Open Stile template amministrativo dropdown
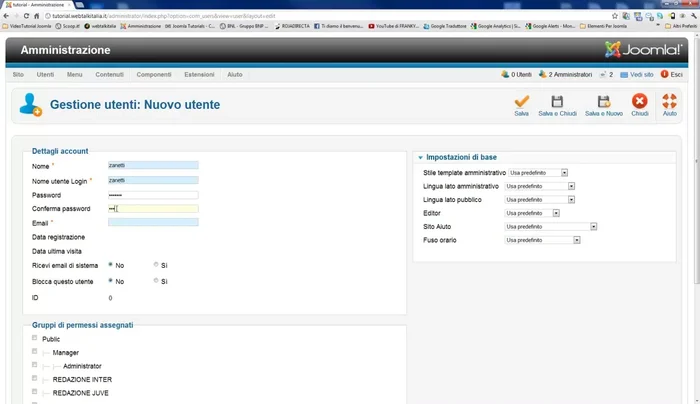 click(537, 173)
